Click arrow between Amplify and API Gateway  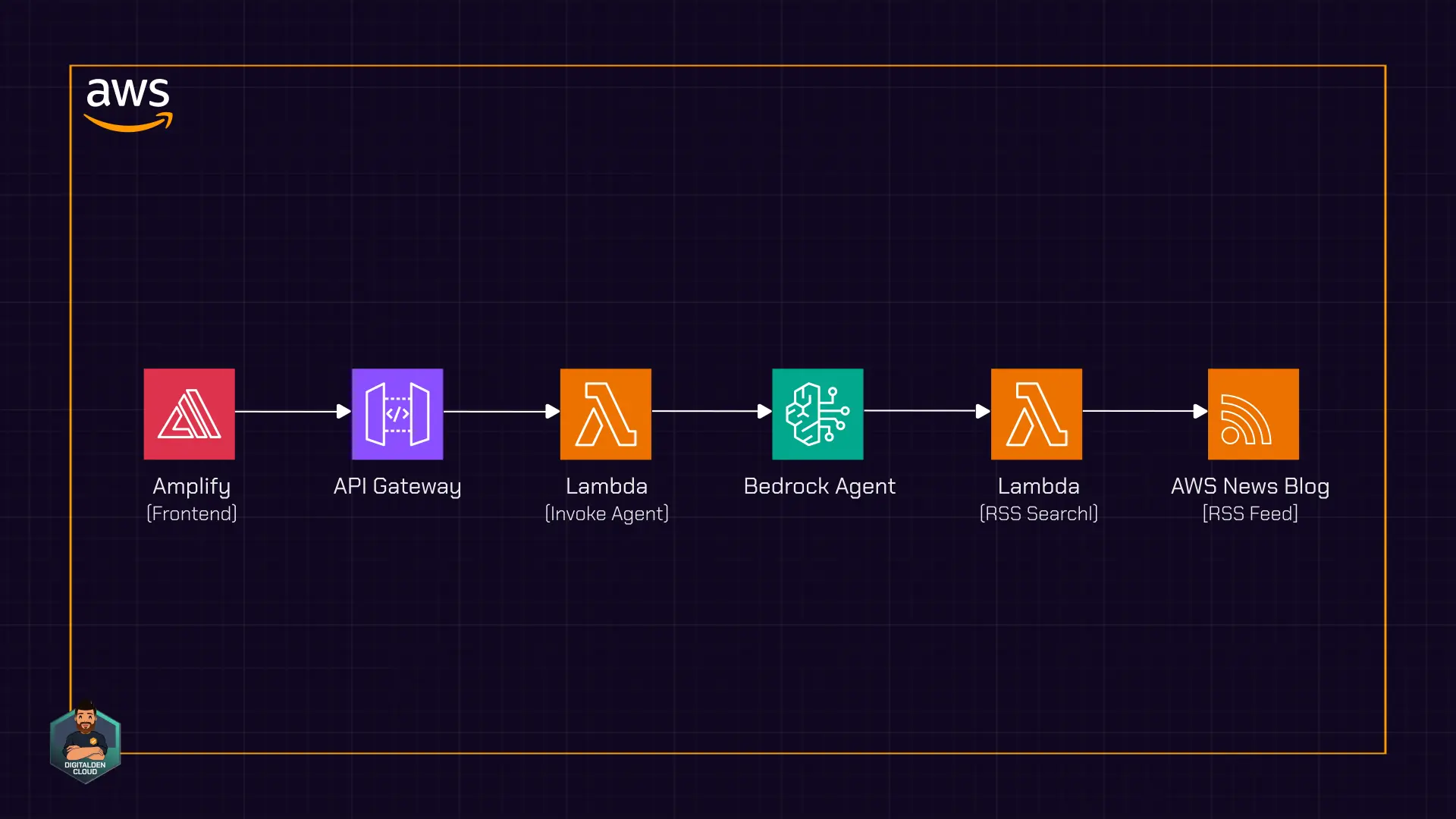[293, 412]
